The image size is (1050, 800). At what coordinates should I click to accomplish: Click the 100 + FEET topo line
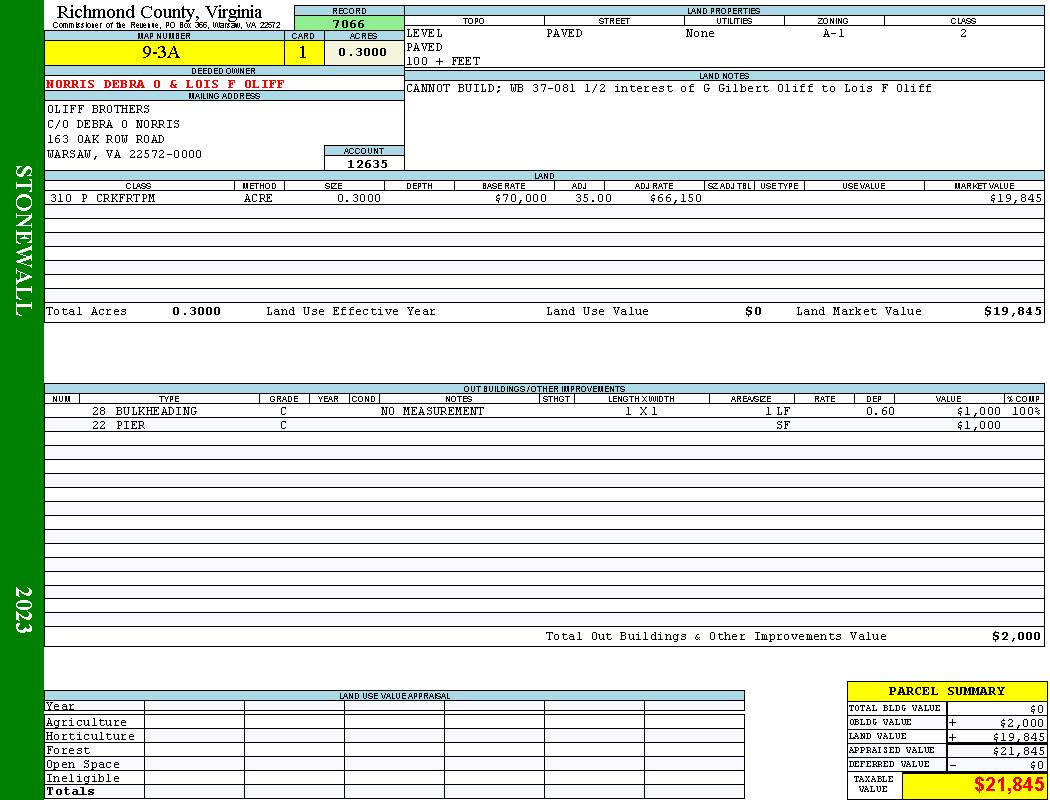coord(443,61)
